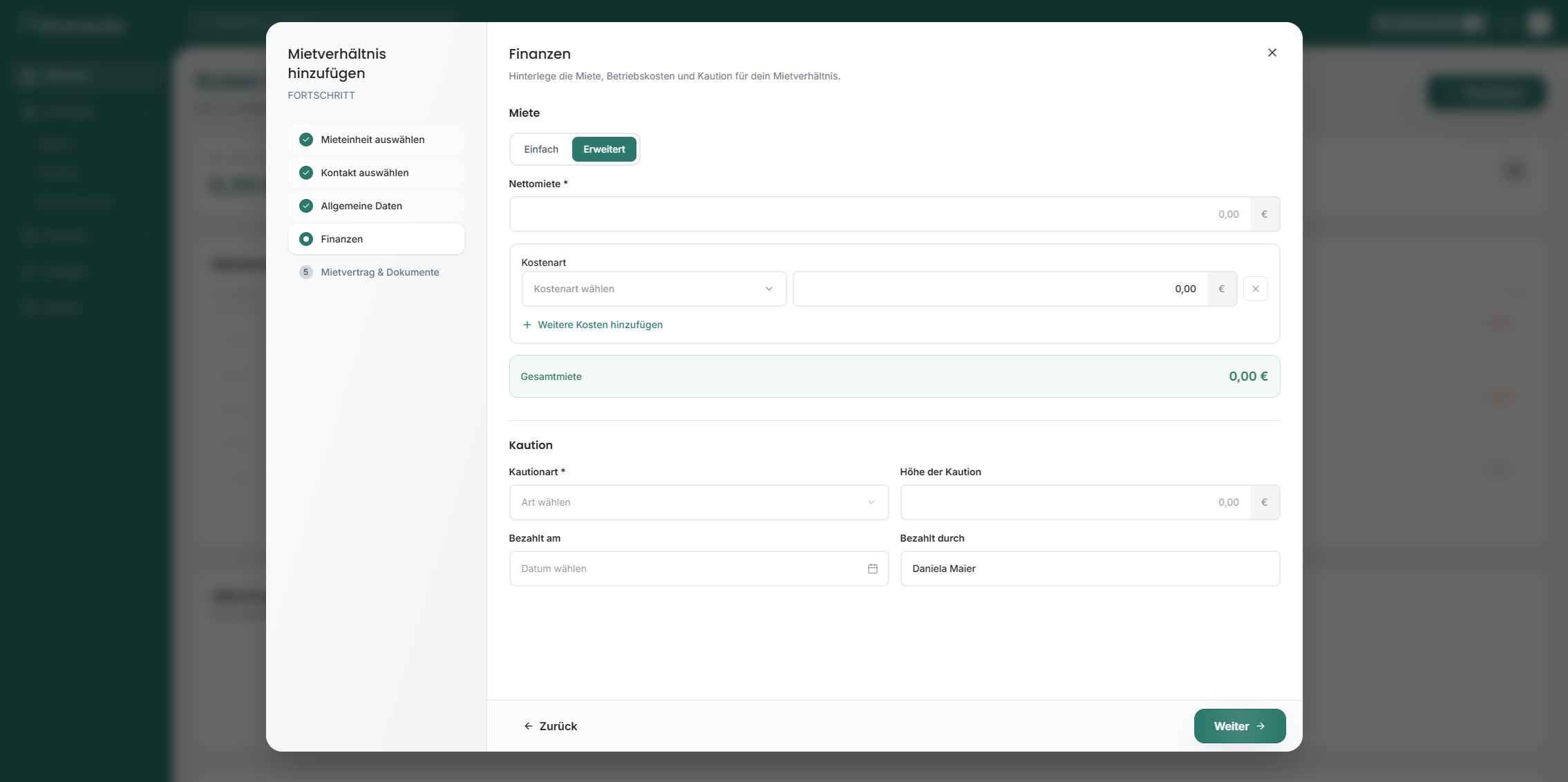Focus the Kostenart amount field
Image resolution: width=1568 pixels, height=782 pixels.
point(1000,289)
